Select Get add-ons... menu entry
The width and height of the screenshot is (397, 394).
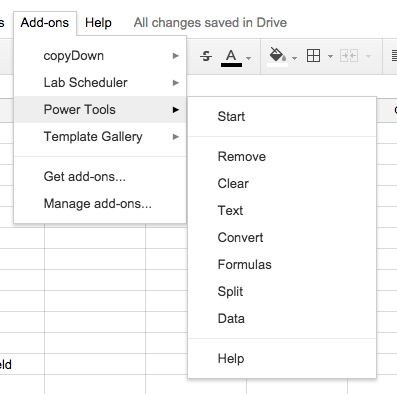pyautogui.click(x=100, y=177)
